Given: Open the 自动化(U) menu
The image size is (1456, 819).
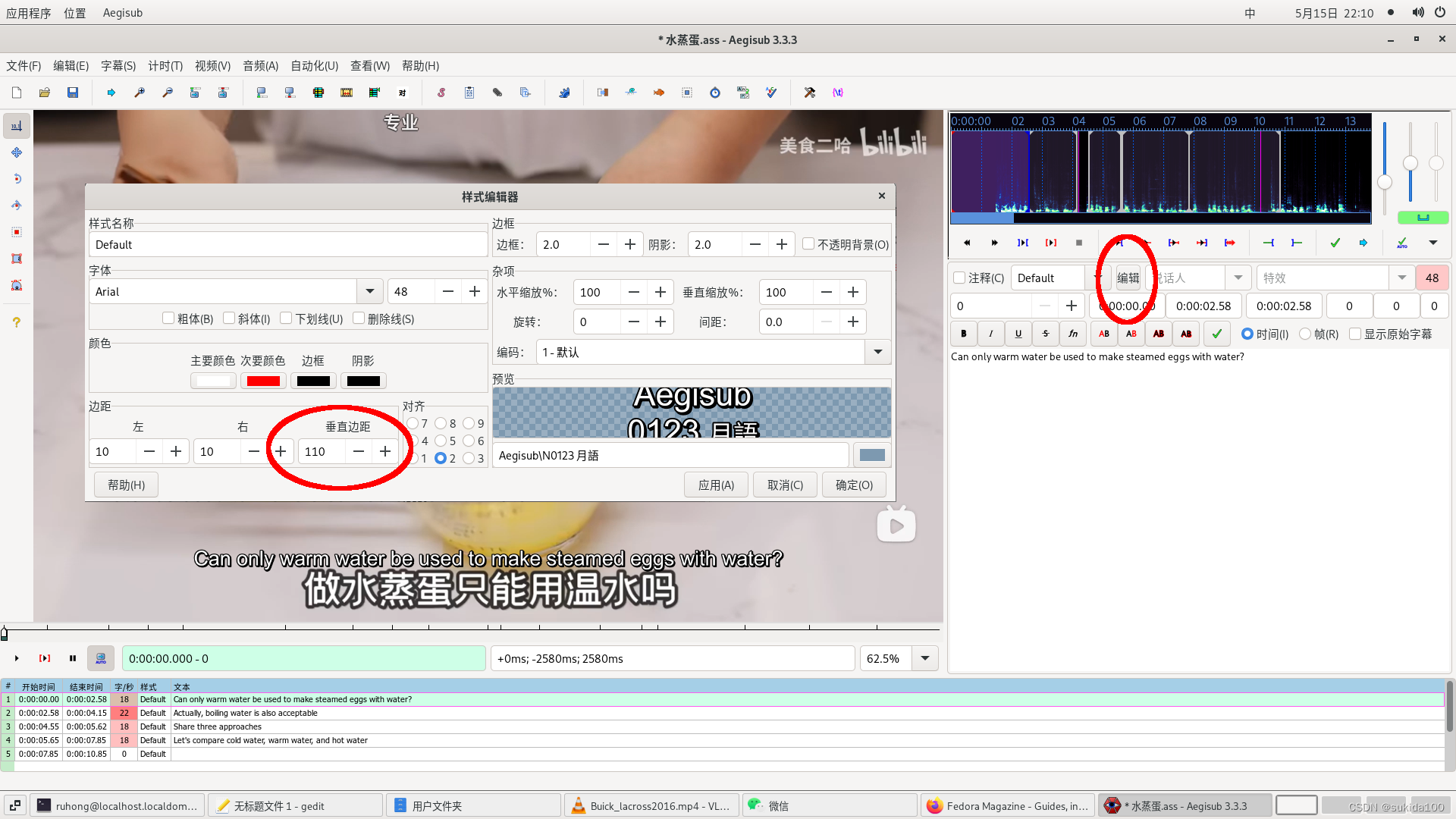Looking at the screenshot, I should point(314,66).
